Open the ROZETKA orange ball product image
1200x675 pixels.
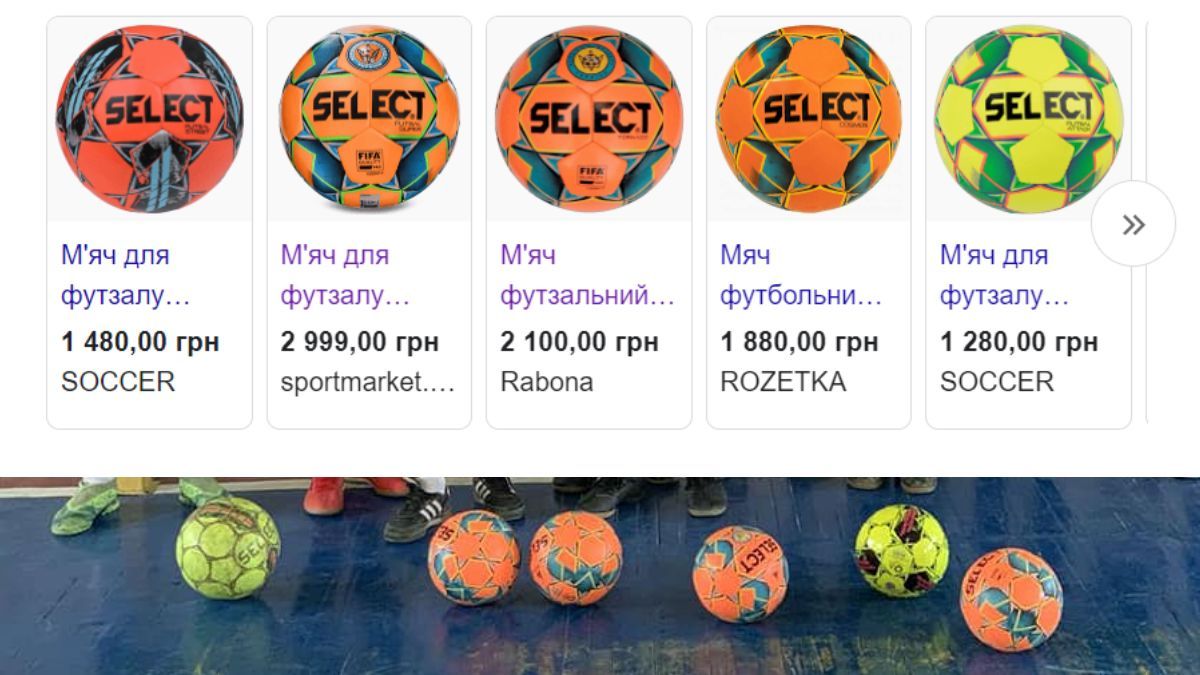[808, 118]
